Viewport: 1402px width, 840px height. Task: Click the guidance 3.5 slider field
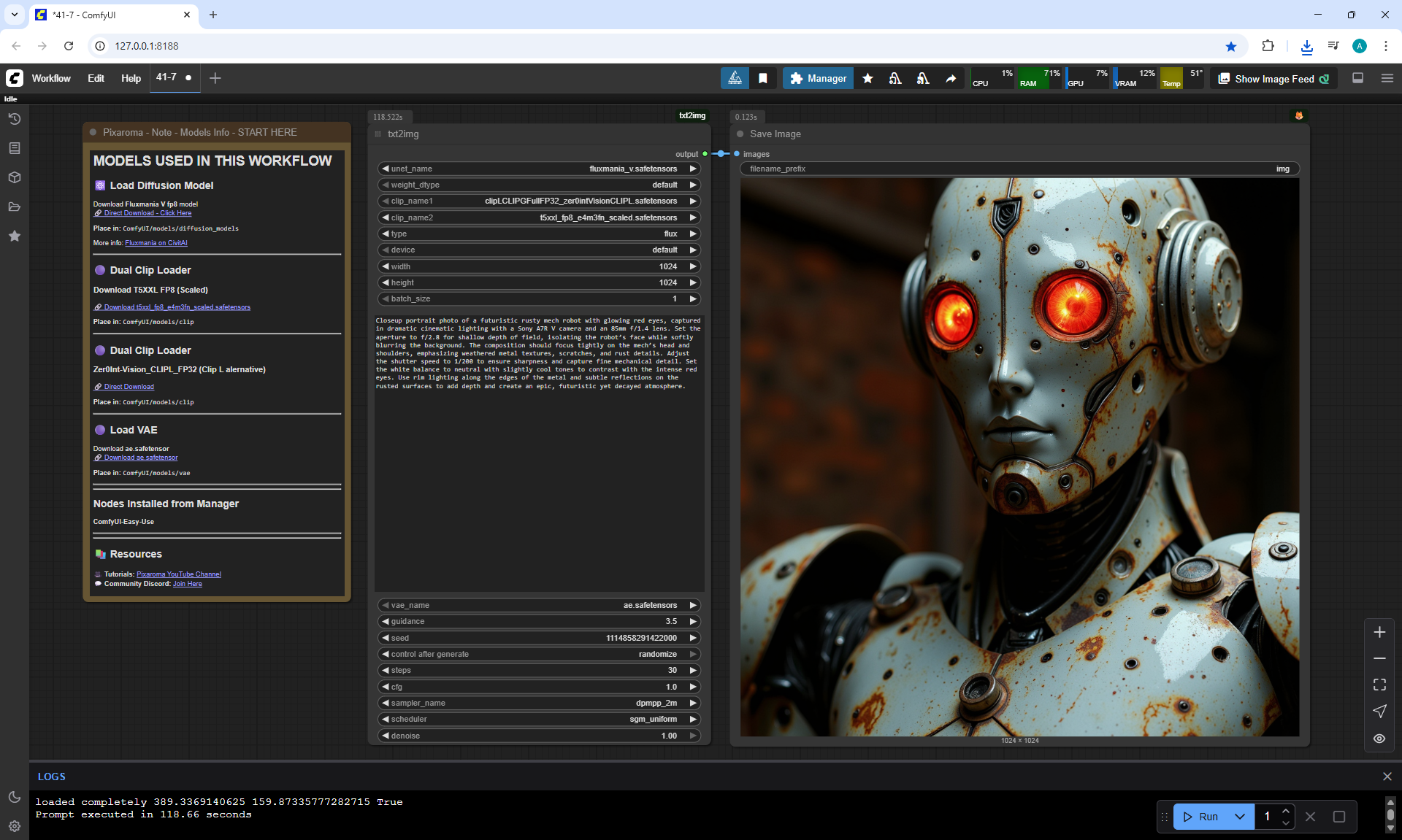pos(539,621)
